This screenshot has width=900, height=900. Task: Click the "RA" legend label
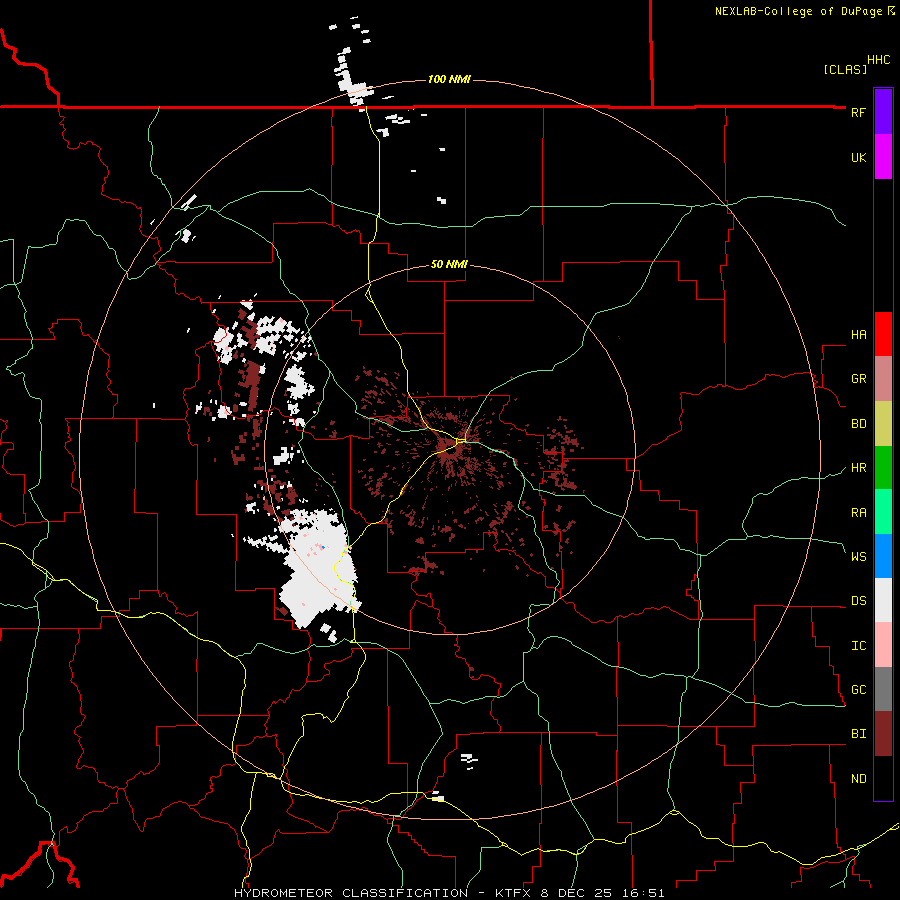point(858,513)
